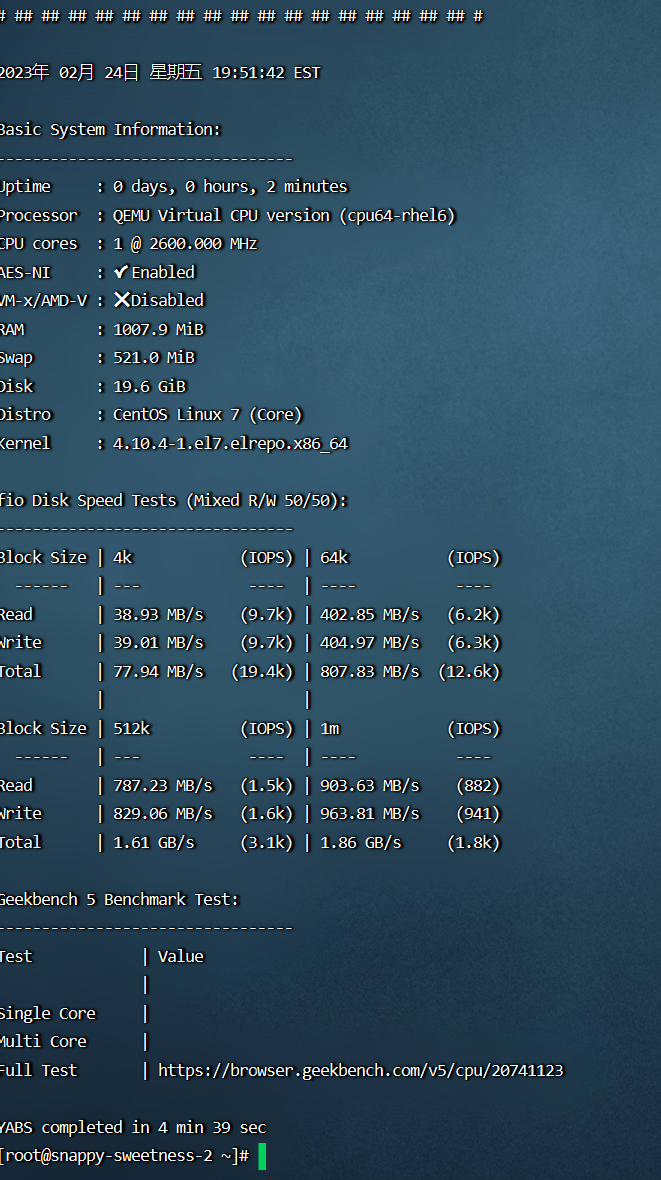The height and width of the screenshot is (1180, 661).
Task: Click the 4k total speed 77.94 MB/s
Action: tap(158, 671)
